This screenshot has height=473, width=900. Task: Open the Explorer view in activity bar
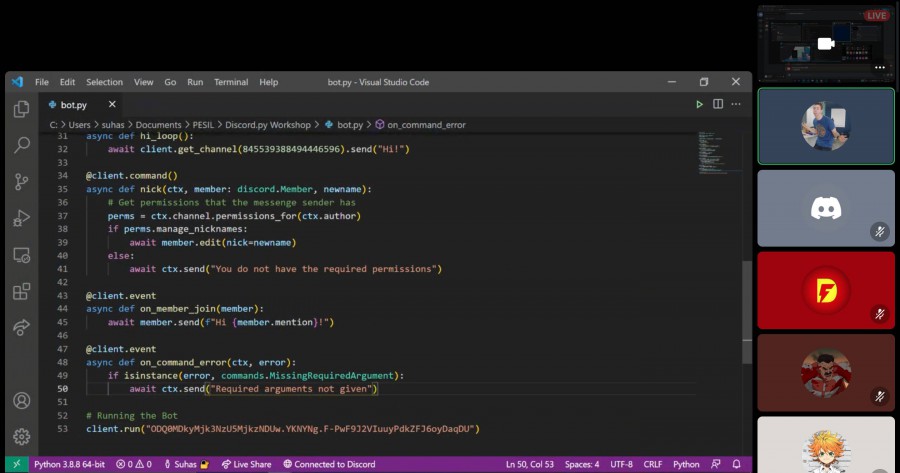click(x=21, y=109)
